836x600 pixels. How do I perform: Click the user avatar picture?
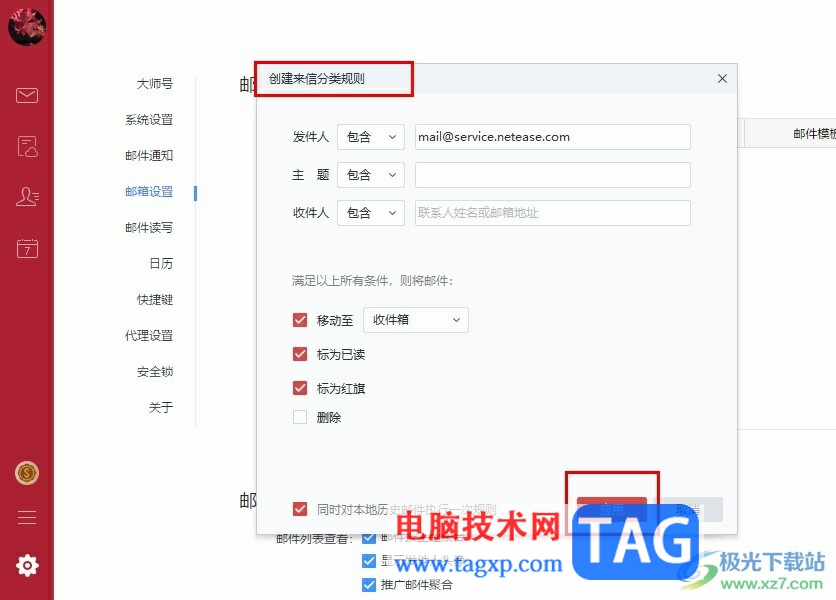27,26
